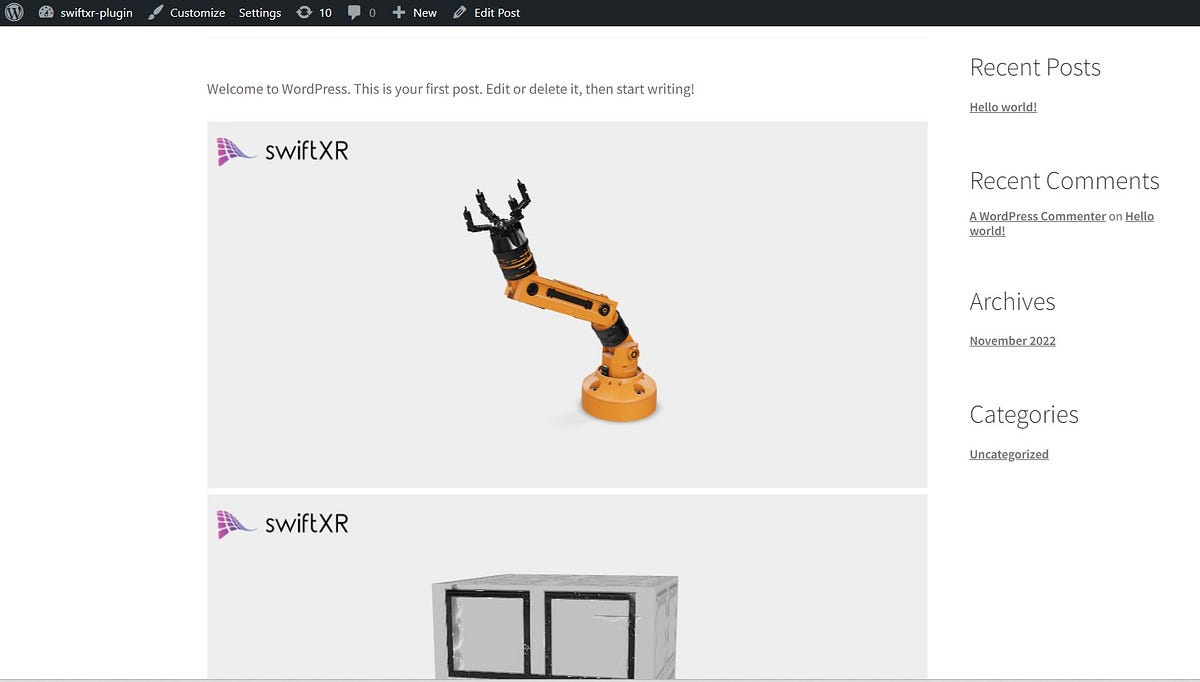Click the swiftxr-plugin site name

pyautogui.click(x=96, y=12)
